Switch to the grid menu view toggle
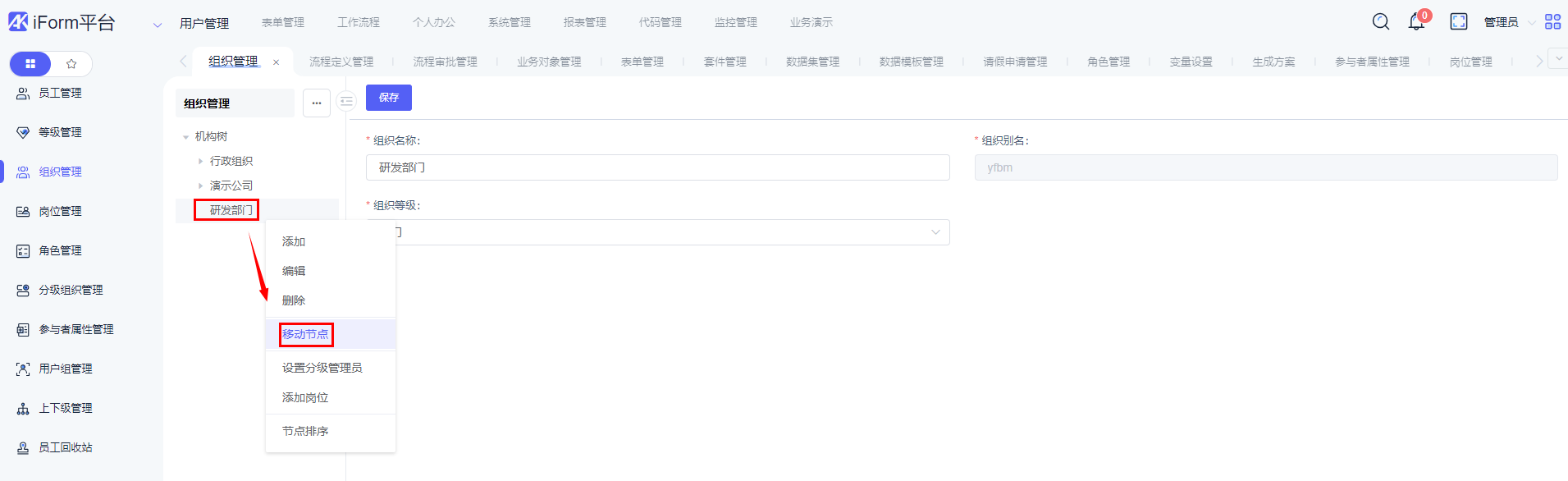 point(30,64)
